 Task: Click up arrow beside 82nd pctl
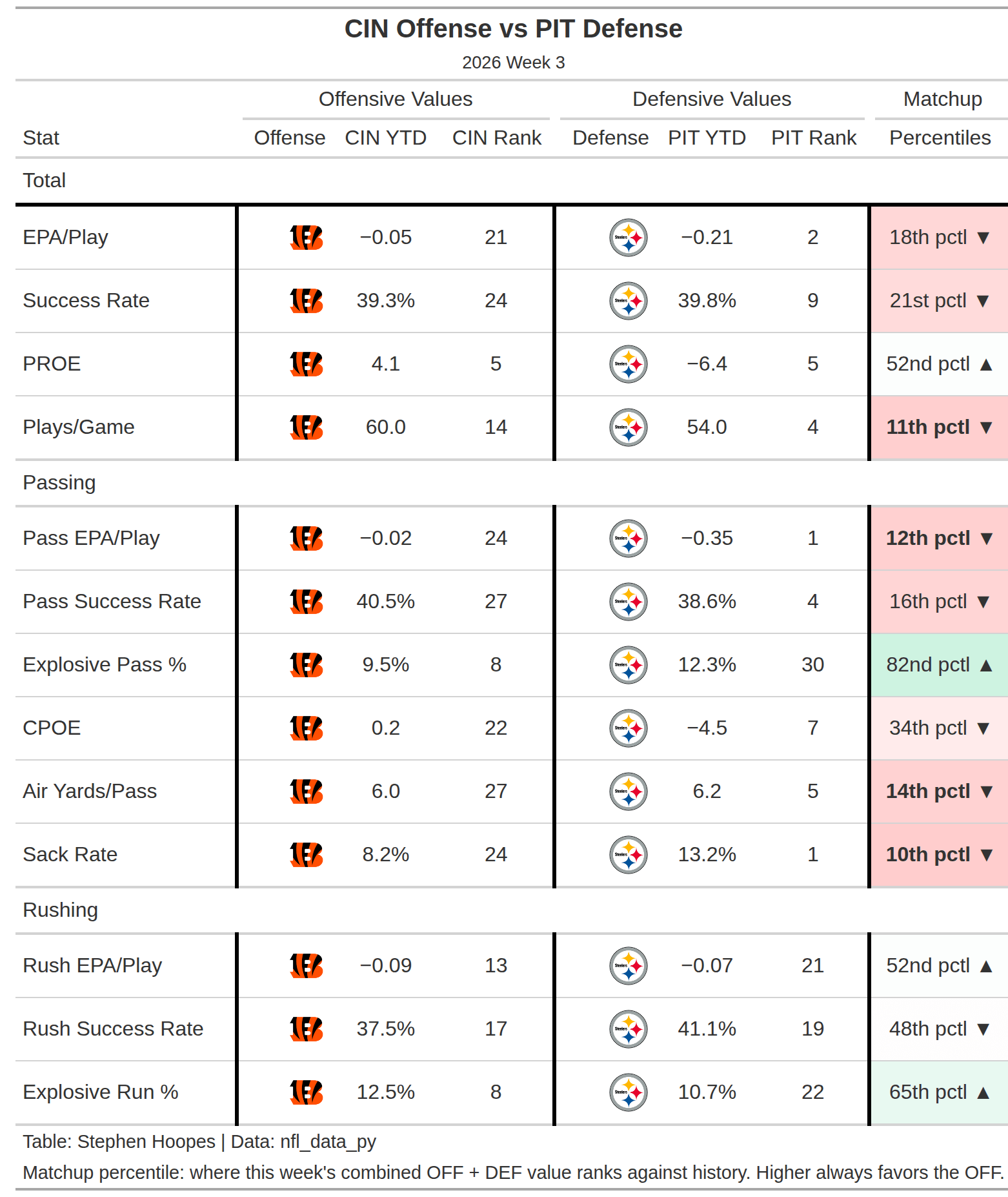(x=985, y=665)
